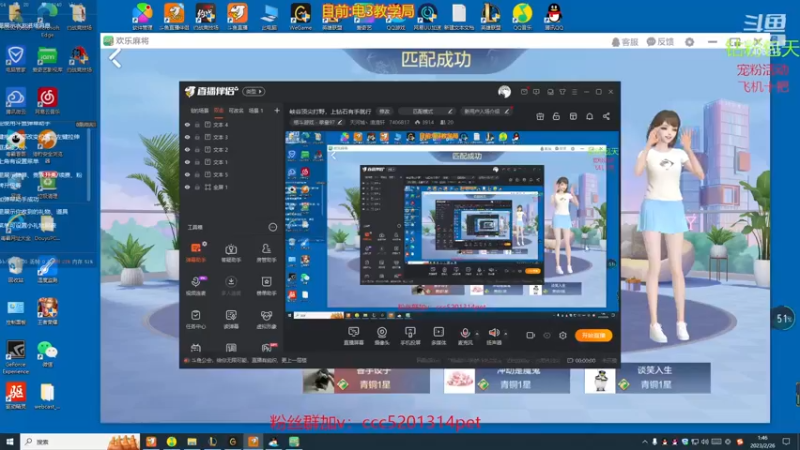Expand speaker volume options arrow
The image size is (800, 450).
(x=506, y=334)
